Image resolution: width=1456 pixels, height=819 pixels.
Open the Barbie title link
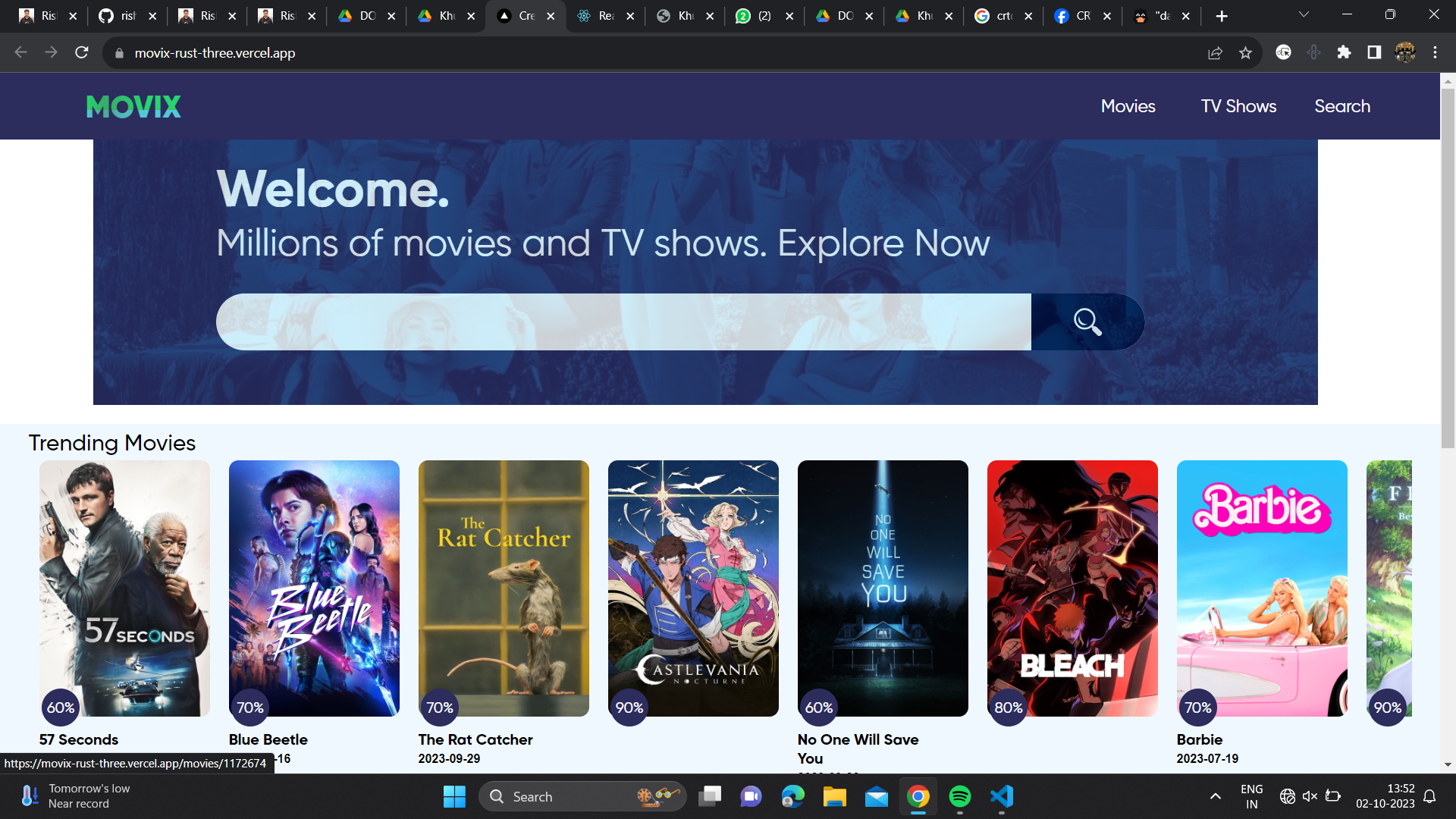(1200, 739)
